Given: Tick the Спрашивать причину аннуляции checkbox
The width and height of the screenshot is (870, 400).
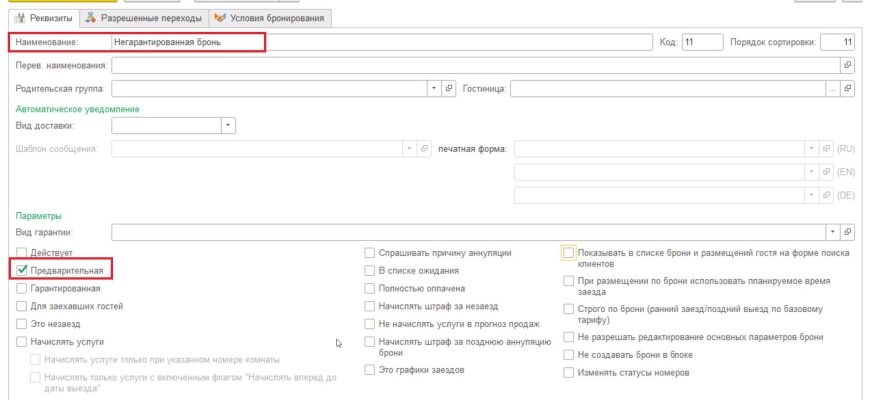Looking at the screenshot, I should click(x=370, y=253).
